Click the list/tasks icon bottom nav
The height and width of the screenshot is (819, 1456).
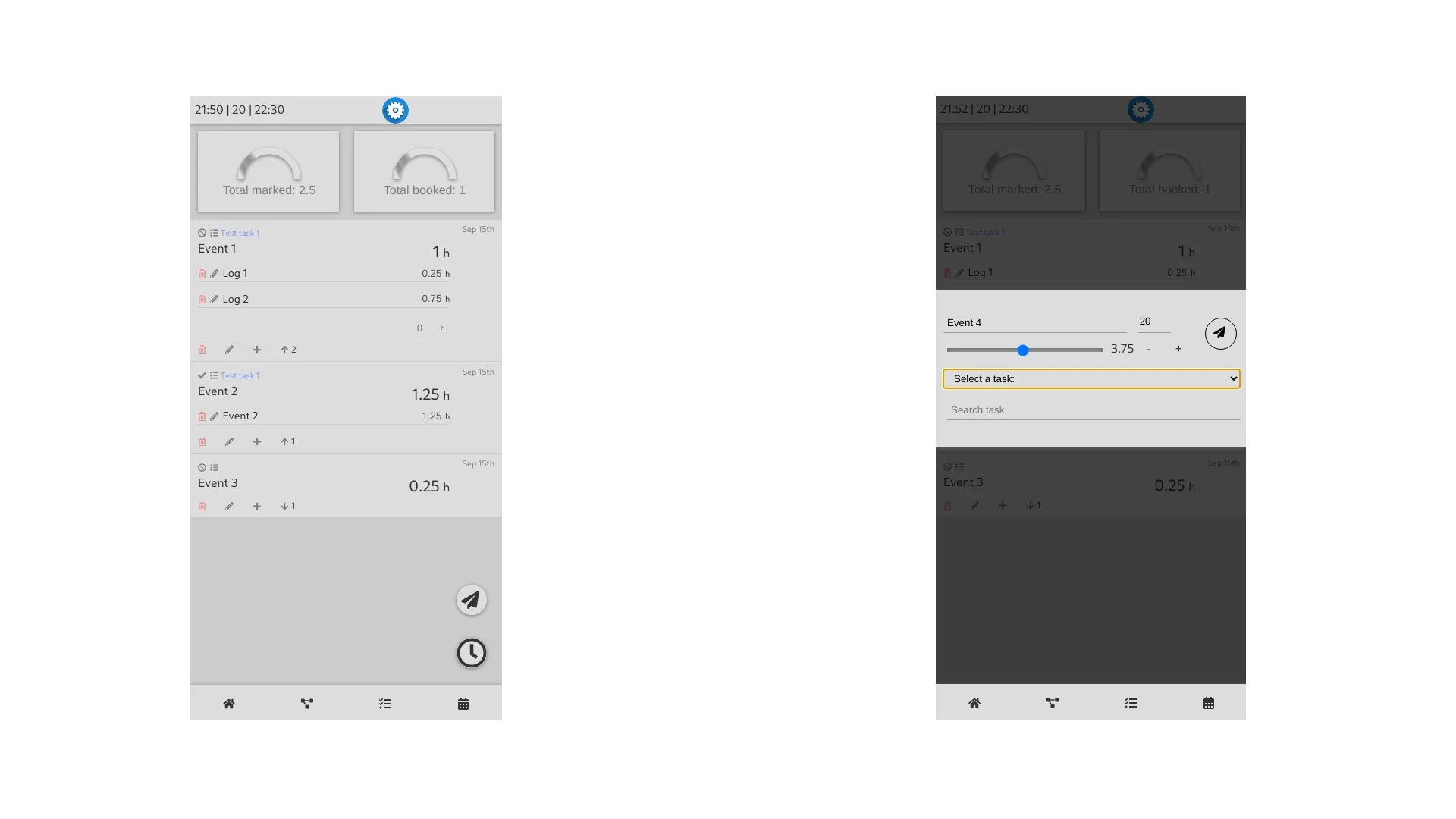click(385, 703)
